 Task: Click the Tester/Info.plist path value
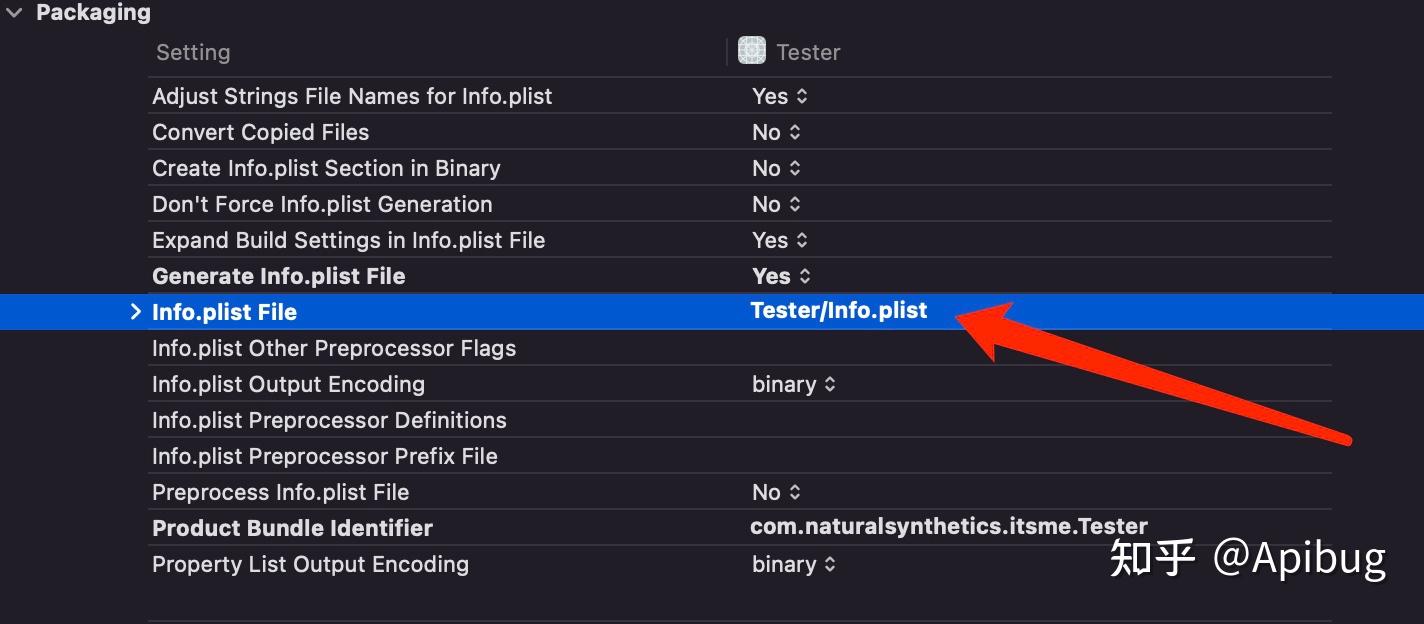tap(839, 311)
